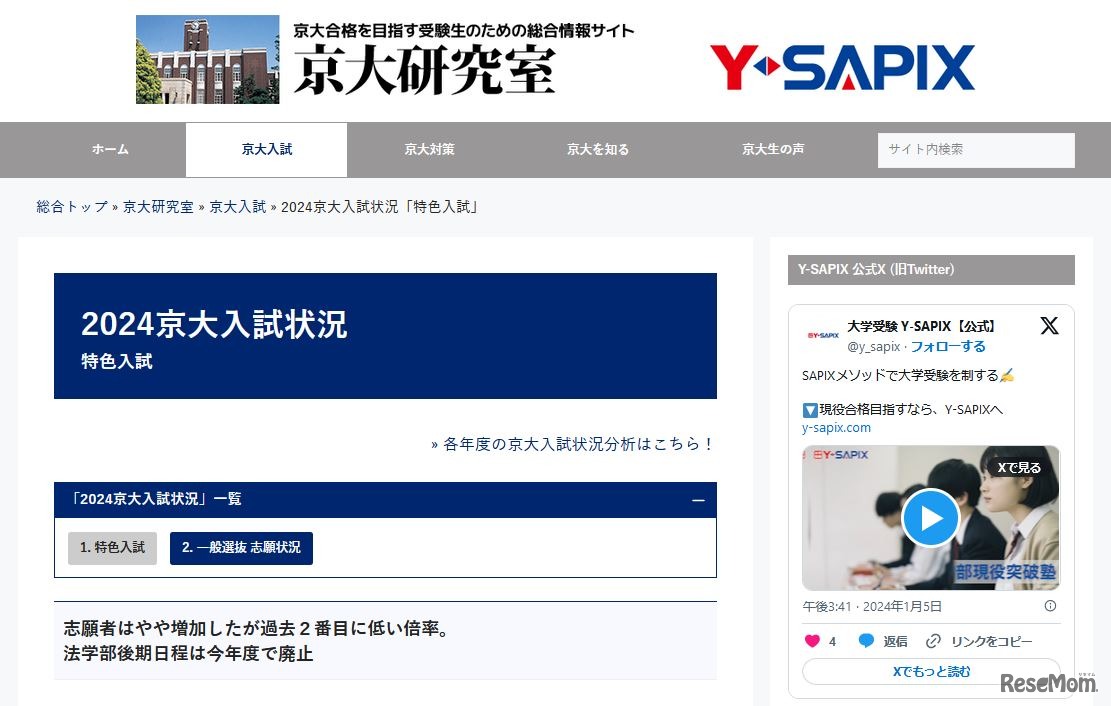The width and height of the screenshot is (1111, 706).
Task: Click the Y-SAPIX 公式X (旧Twitter) widget header
Action: 931,270
